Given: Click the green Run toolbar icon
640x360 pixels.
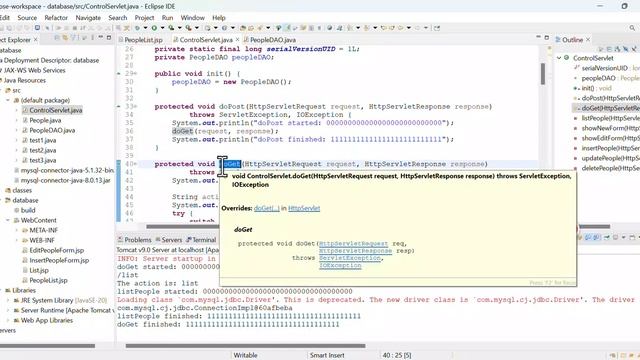Looking at the screenshot, I should [x=154, y=28].
